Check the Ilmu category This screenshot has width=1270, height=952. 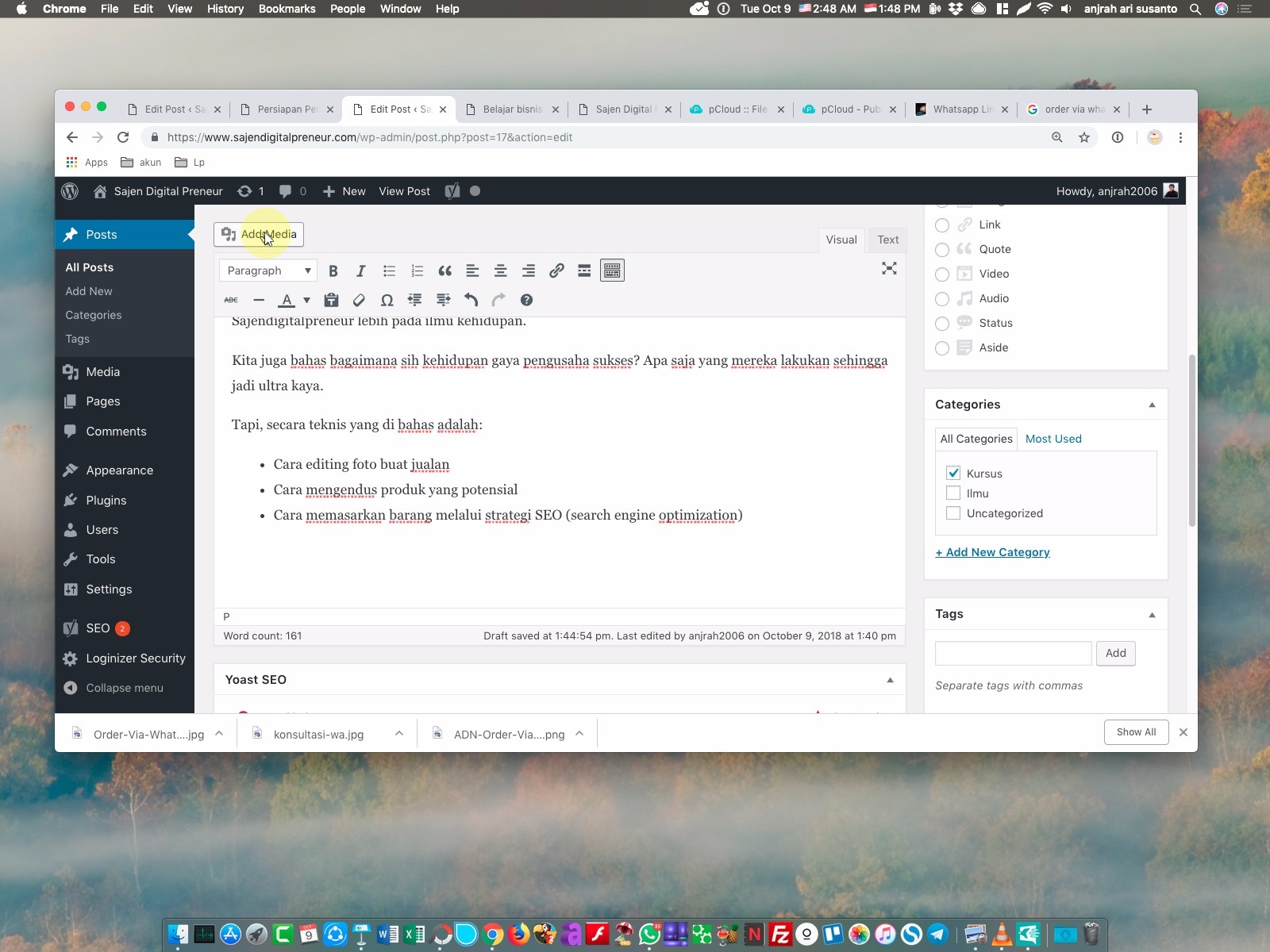tap(953, 493)
